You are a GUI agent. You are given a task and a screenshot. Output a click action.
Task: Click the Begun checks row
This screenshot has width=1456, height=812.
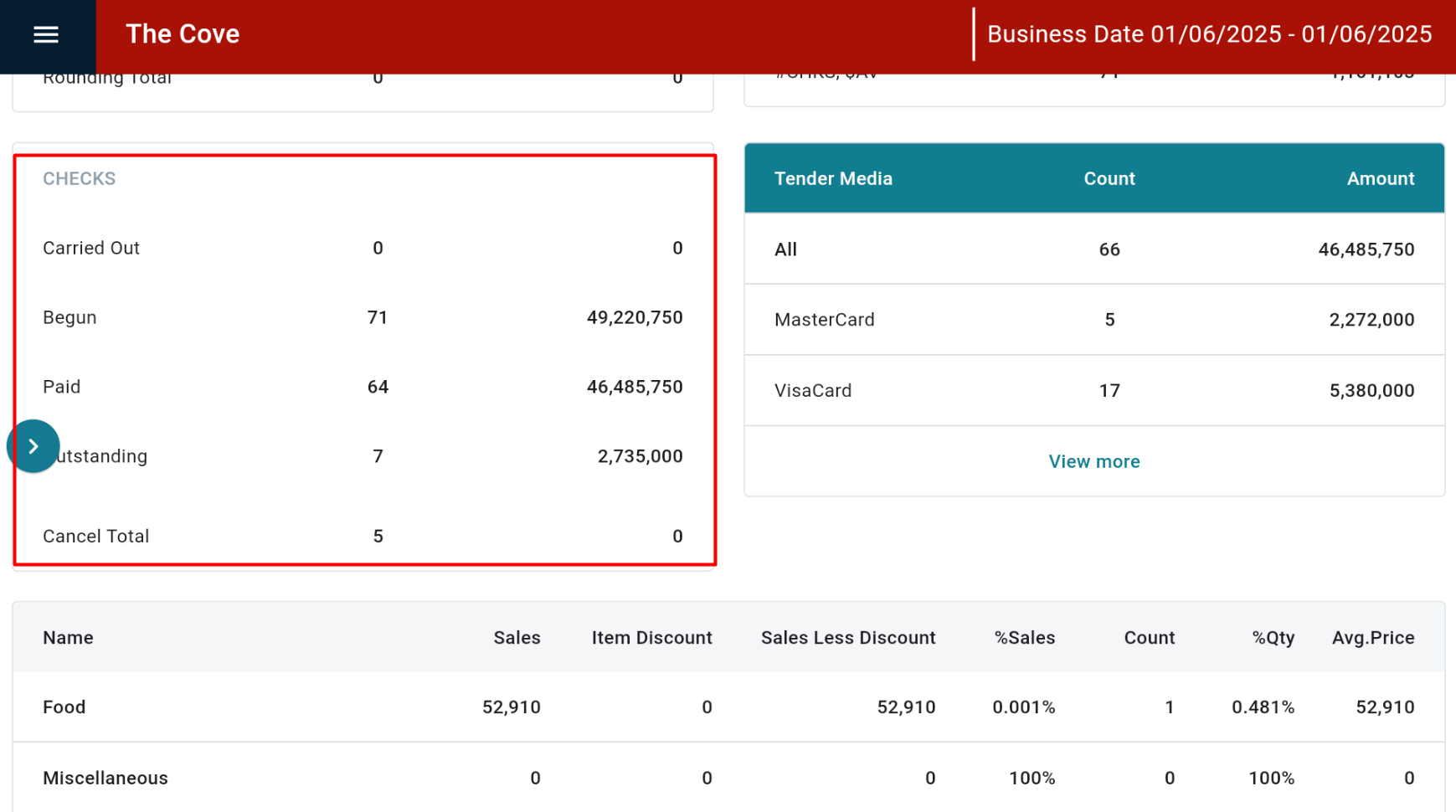pos(363,318)
